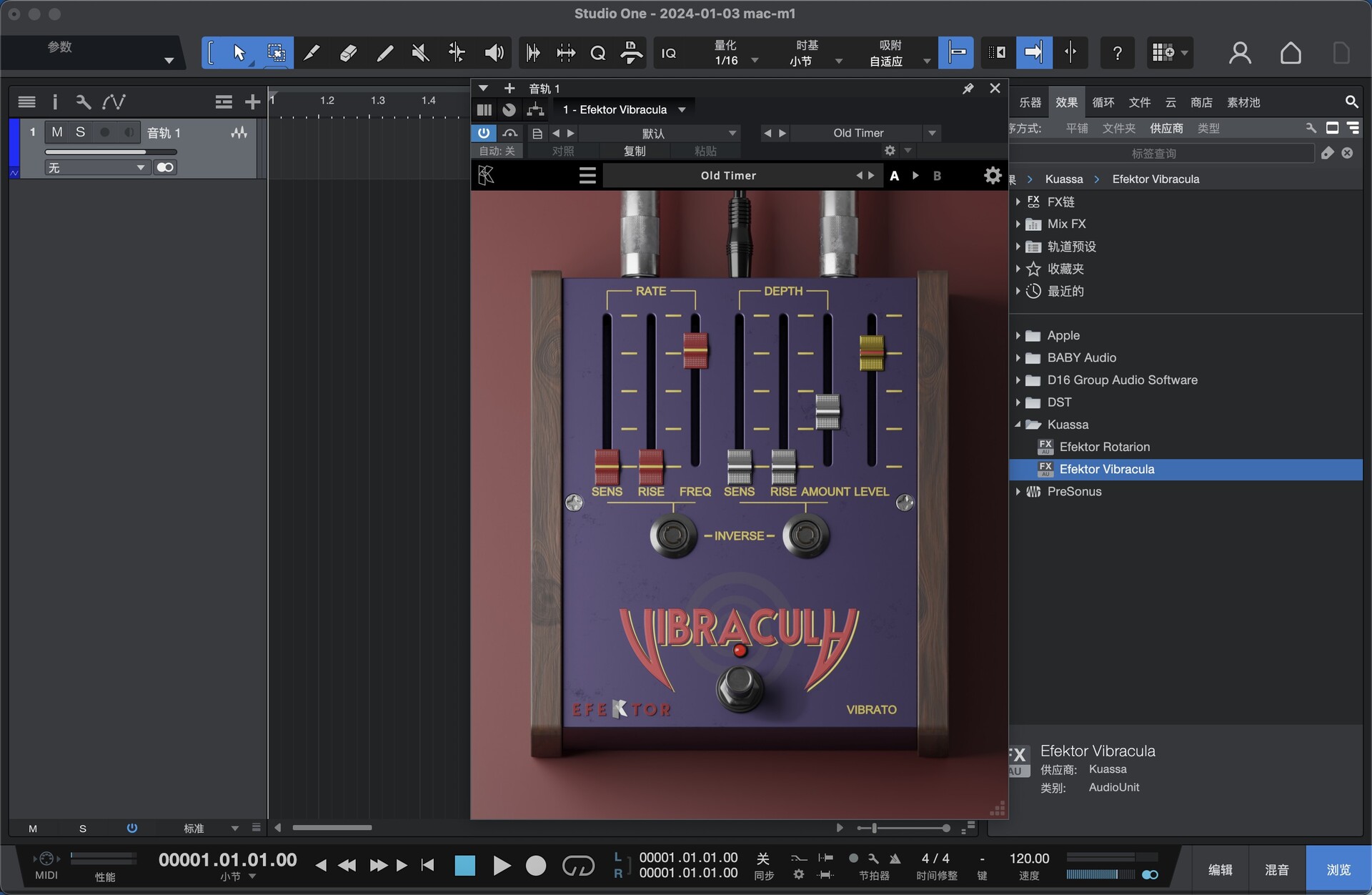Adjust the DEPTH AMOUNT slider cap
Viewport: 1372px width, 895px height.
(x=827, y=412)
